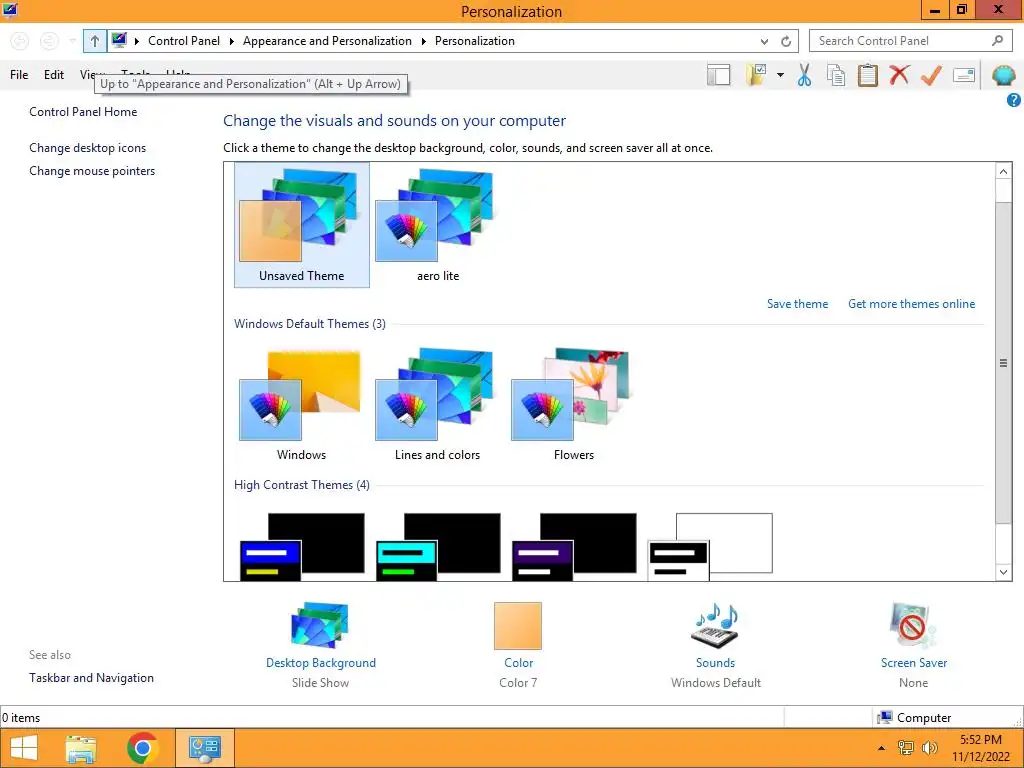The image size is (1024, 768).
Task: Expand the Folder Options dropdown arrow
Action: coord(780,75)
